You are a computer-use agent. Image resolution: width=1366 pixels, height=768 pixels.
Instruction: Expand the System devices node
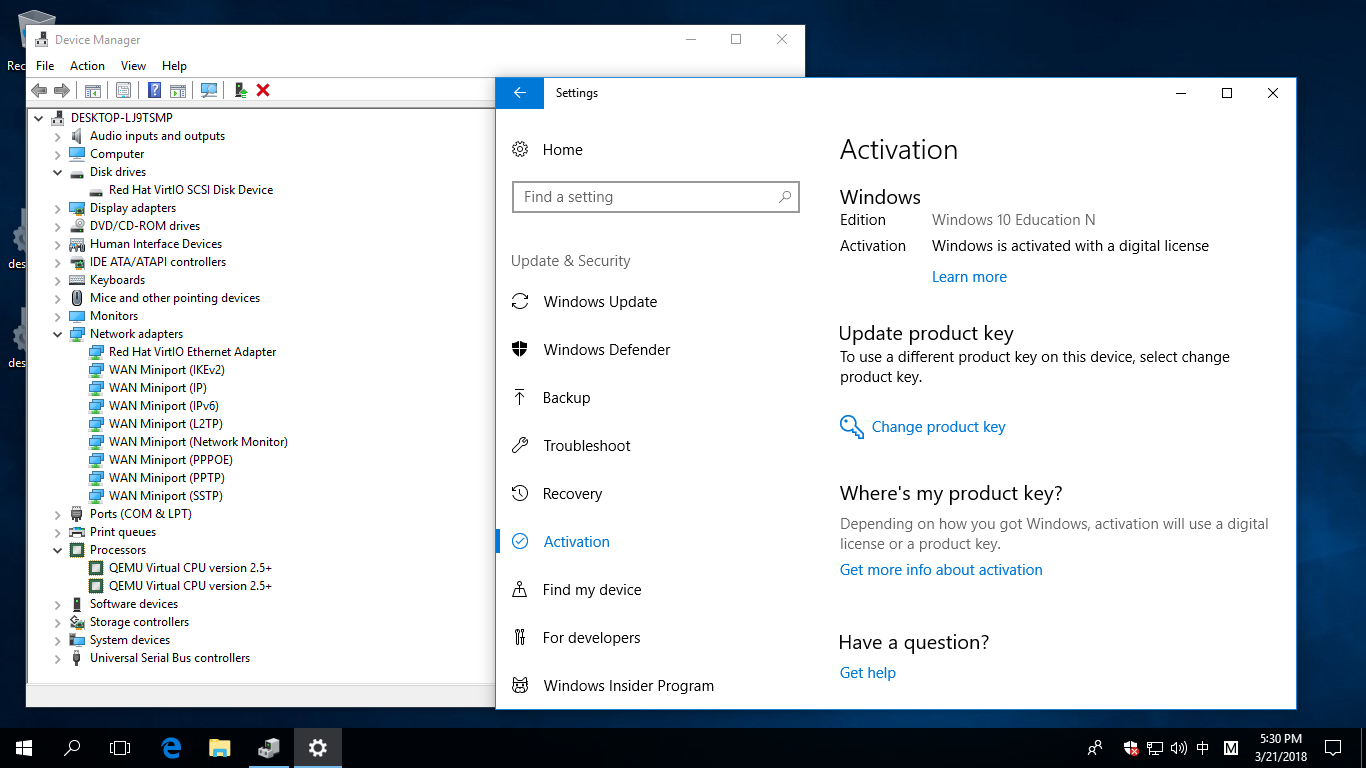(x=58, y=640)
